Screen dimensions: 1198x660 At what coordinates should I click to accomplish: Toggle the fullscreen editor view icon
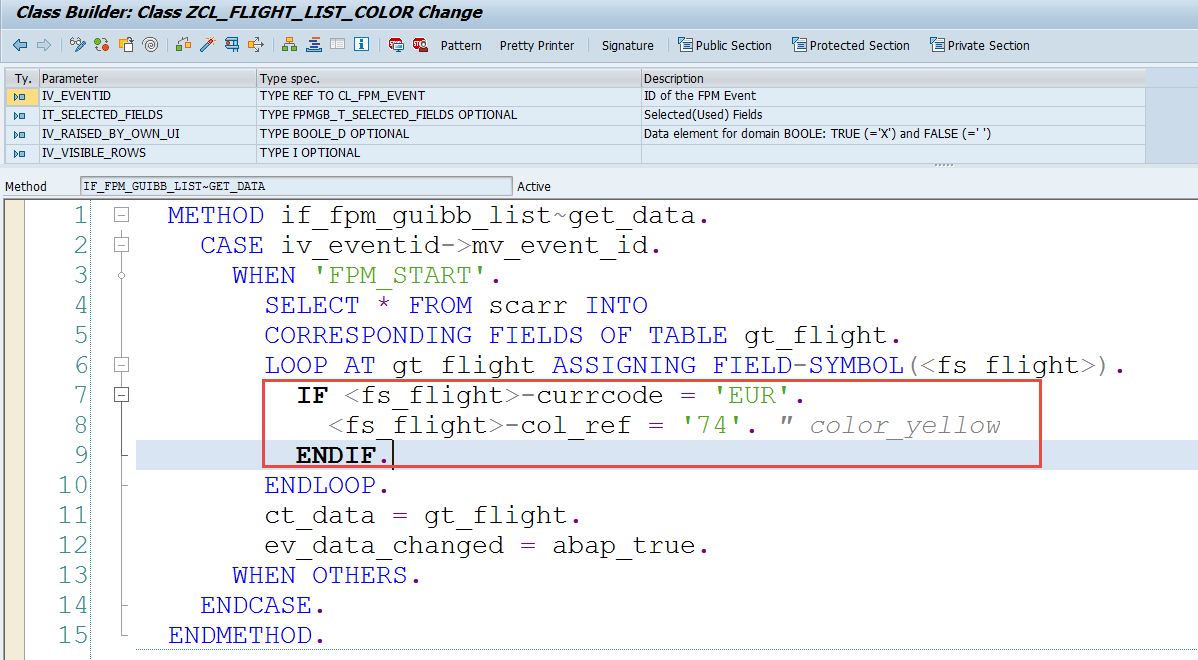(x=336, y=44)
